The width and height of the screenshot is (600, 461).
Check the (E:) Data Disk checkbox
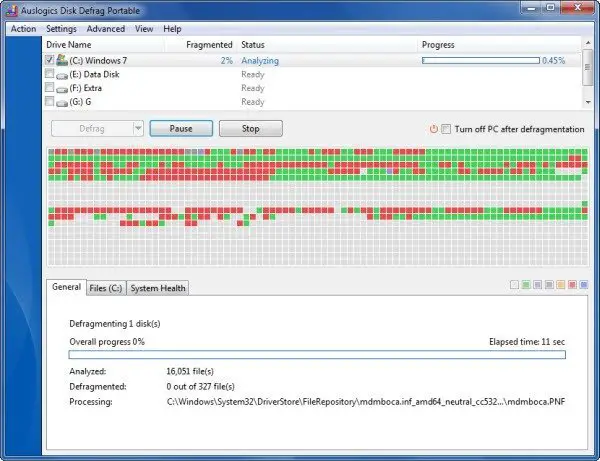[49, 73]
